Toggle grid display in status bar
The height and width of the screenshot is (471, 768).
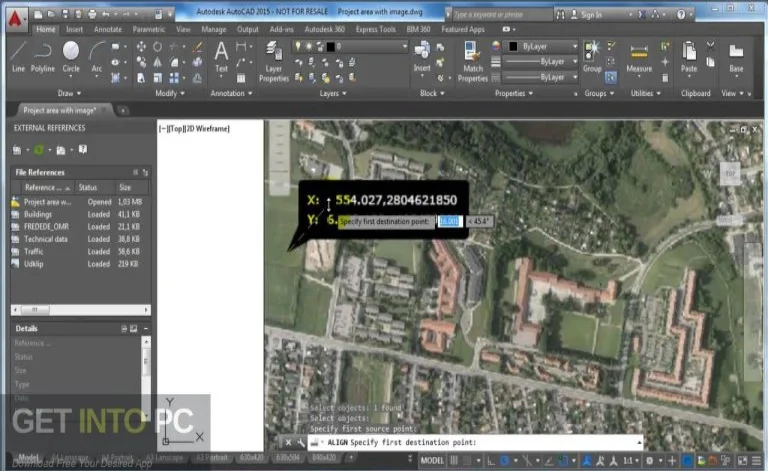[x=454, y=460]
